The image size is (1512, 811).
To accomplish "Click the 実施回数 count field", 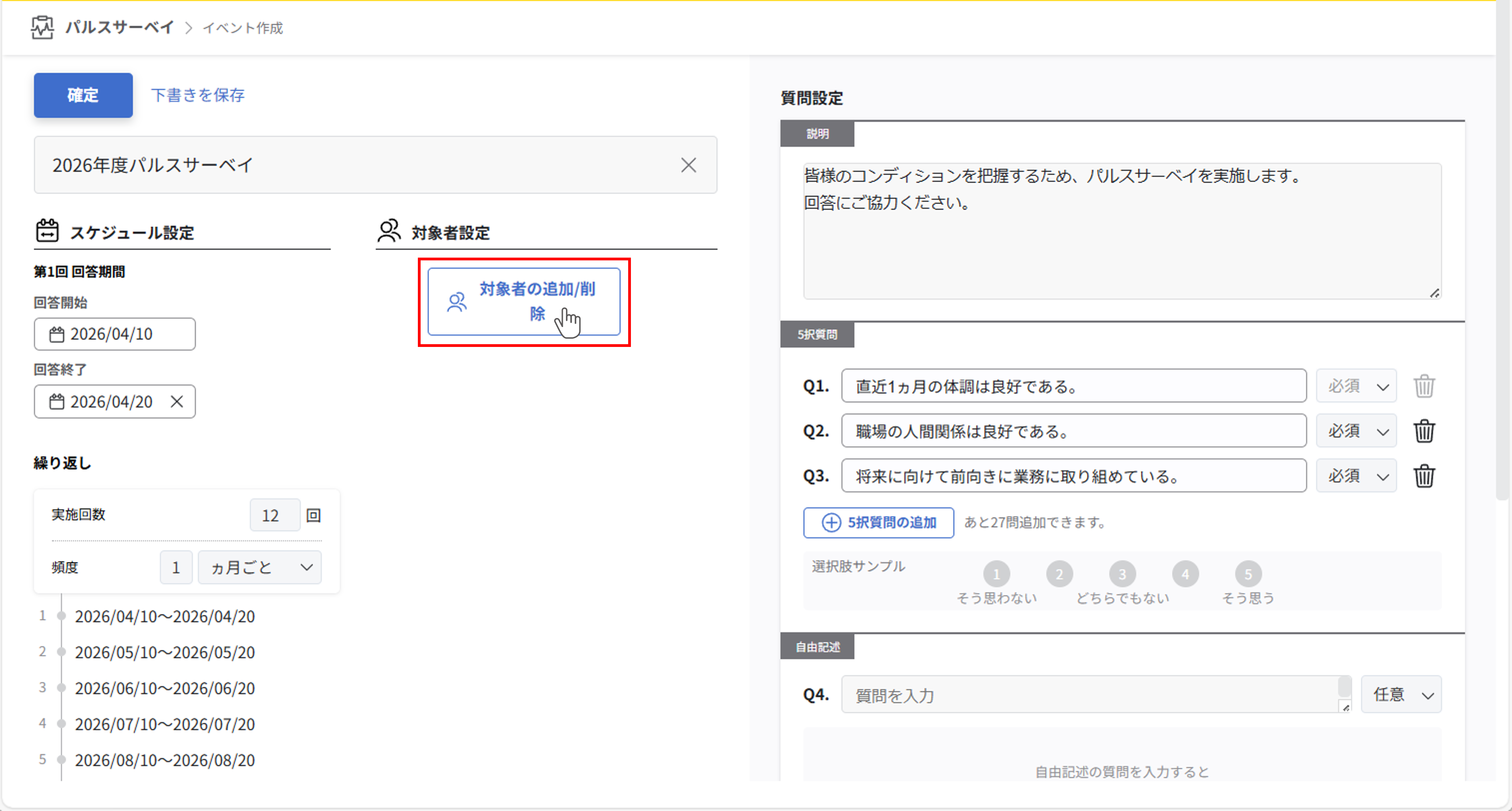I will click(x=275, y=515).
